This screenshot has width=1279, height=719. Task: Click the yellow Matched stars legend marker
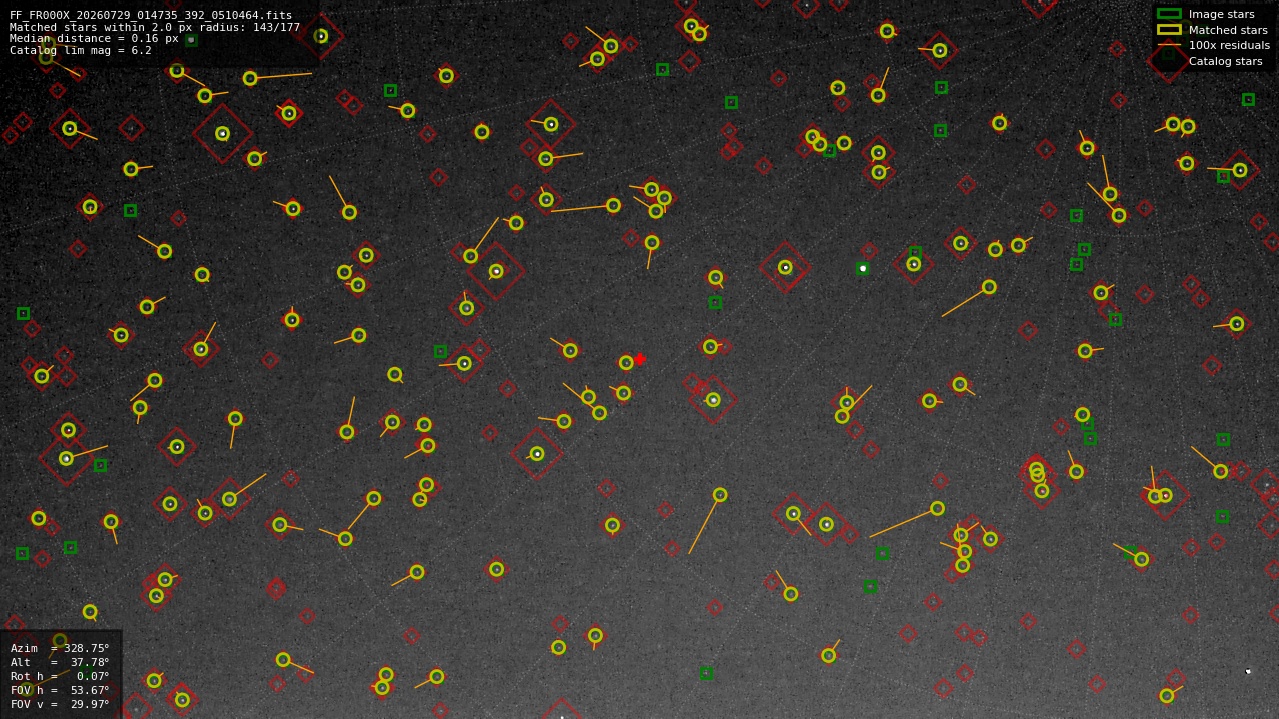(x=1169, y=30)
